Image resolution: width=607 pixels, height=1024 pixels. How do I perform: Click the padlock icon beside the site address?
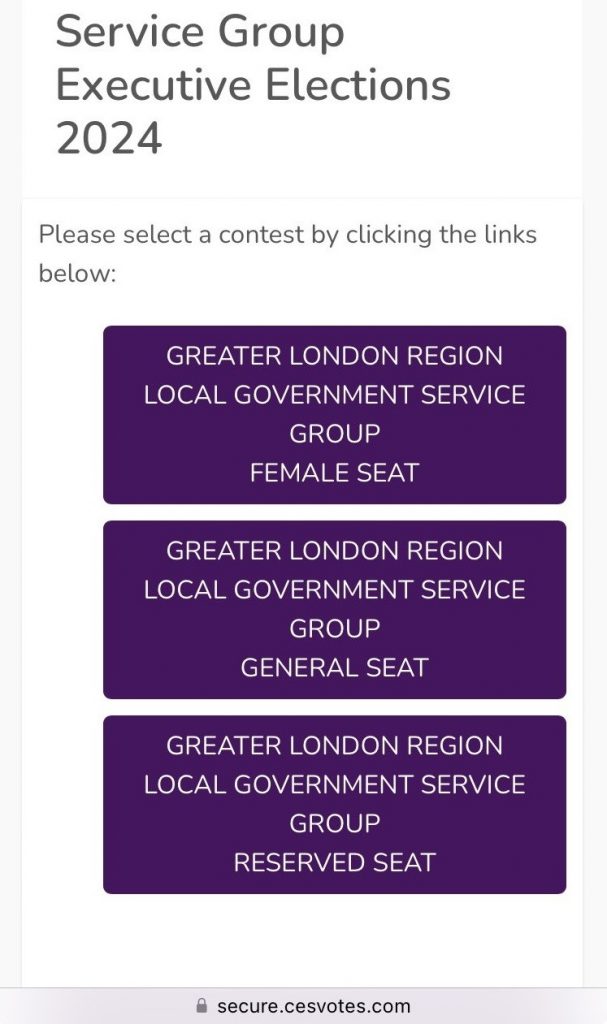201,1006
